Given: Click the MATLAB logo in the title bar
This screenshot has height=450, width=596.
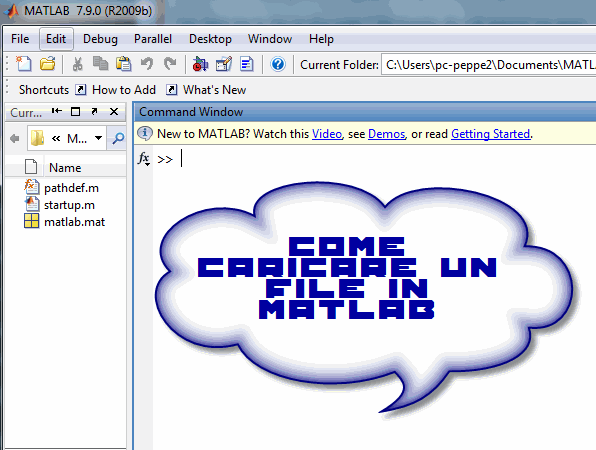Looking at the screenshot, I should coord(11,11).
